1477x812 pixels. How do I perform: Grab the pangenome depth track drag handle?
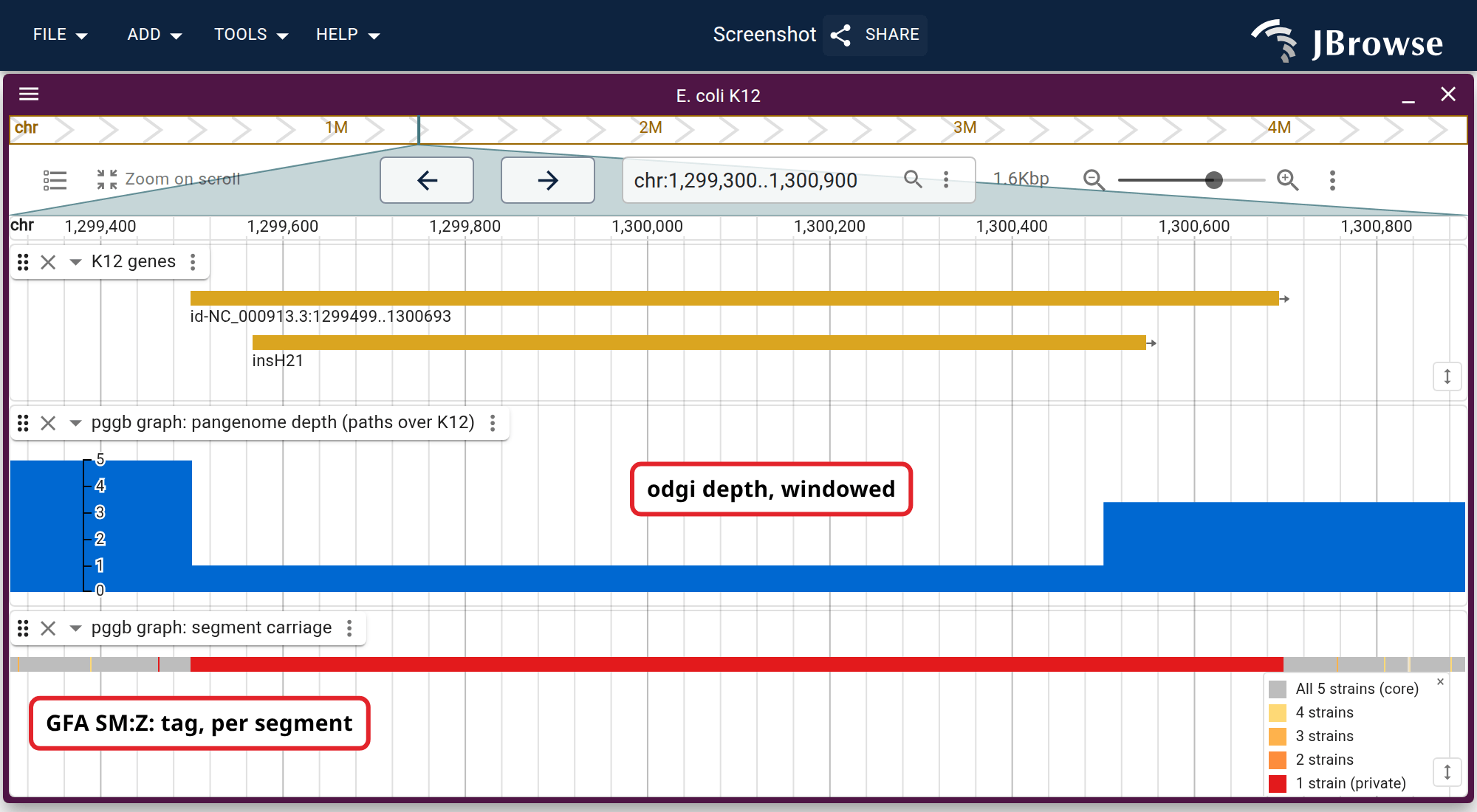click(x=23, y=423)
